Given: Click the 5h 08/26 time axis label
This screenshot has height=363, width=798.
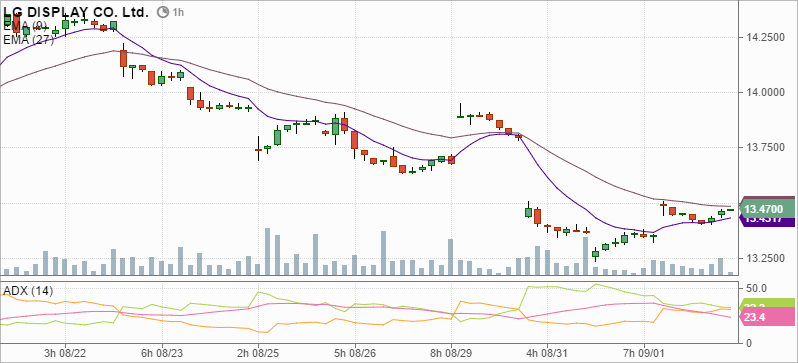Looking at the screenshot, I should pyautogui.click(x=355, y=352).
